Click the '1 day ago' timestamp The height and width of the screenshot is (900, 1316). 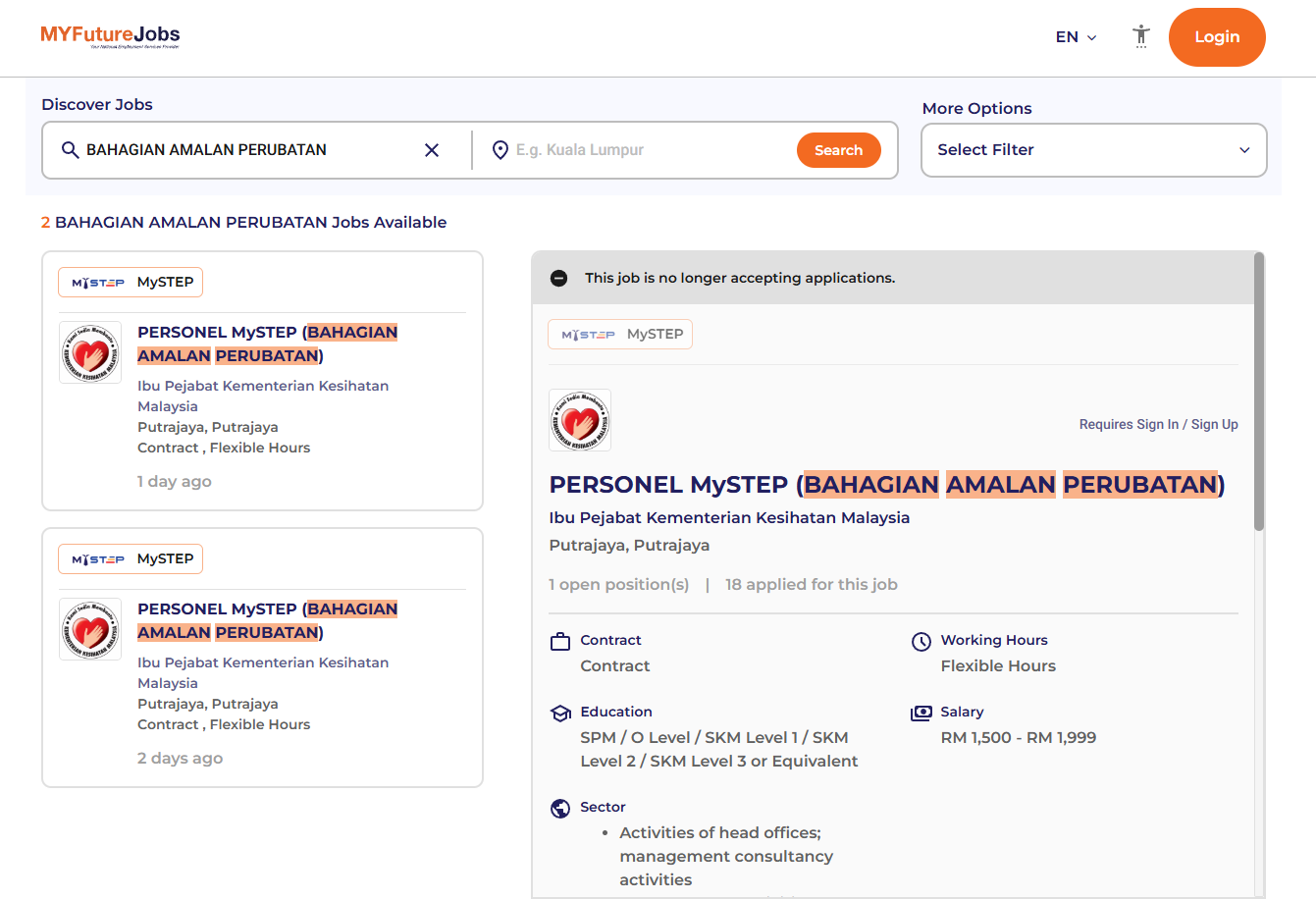tap(175, 481)
